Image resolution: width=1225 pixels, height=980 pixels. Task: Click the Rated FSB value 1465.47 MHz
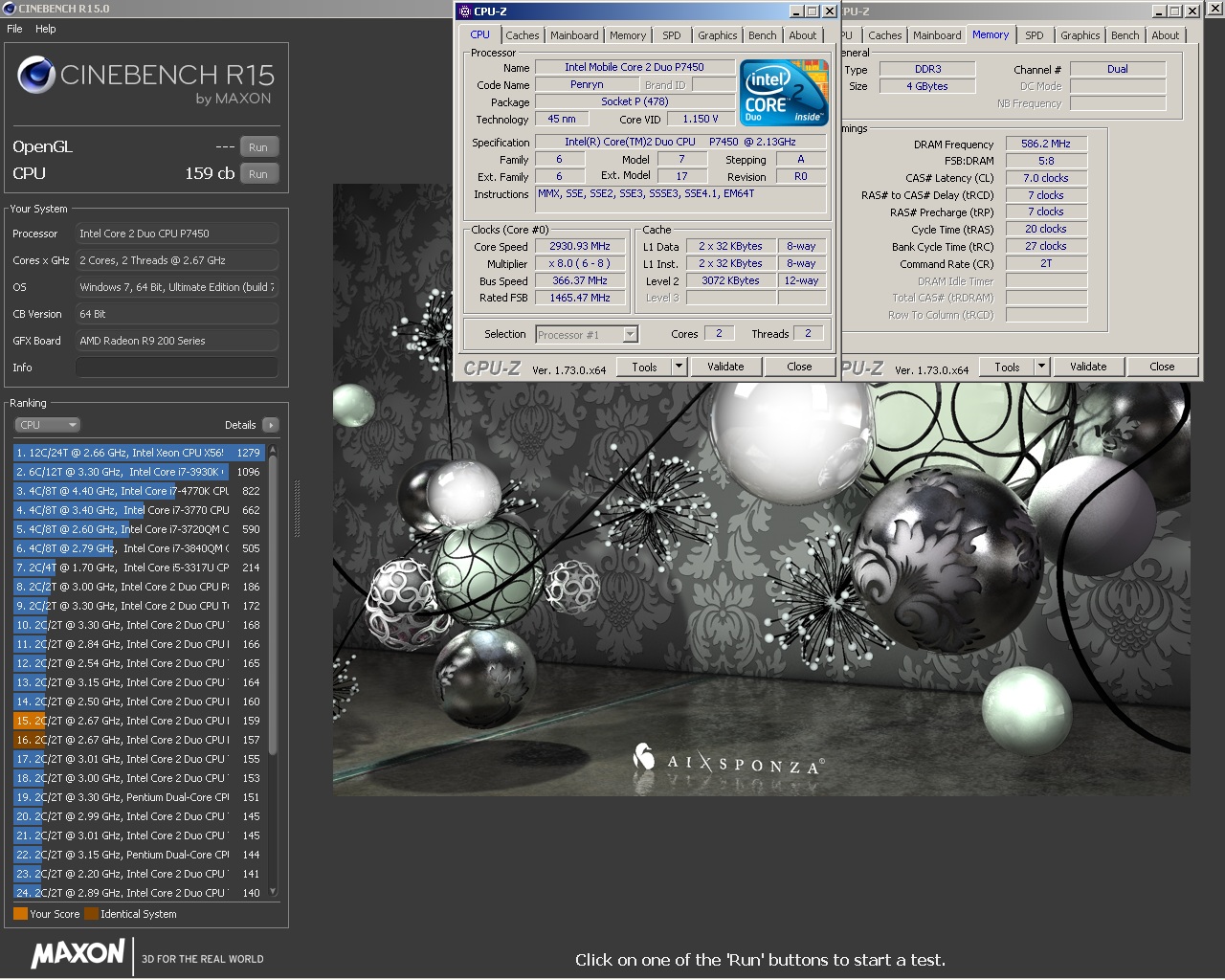[580, 298]
